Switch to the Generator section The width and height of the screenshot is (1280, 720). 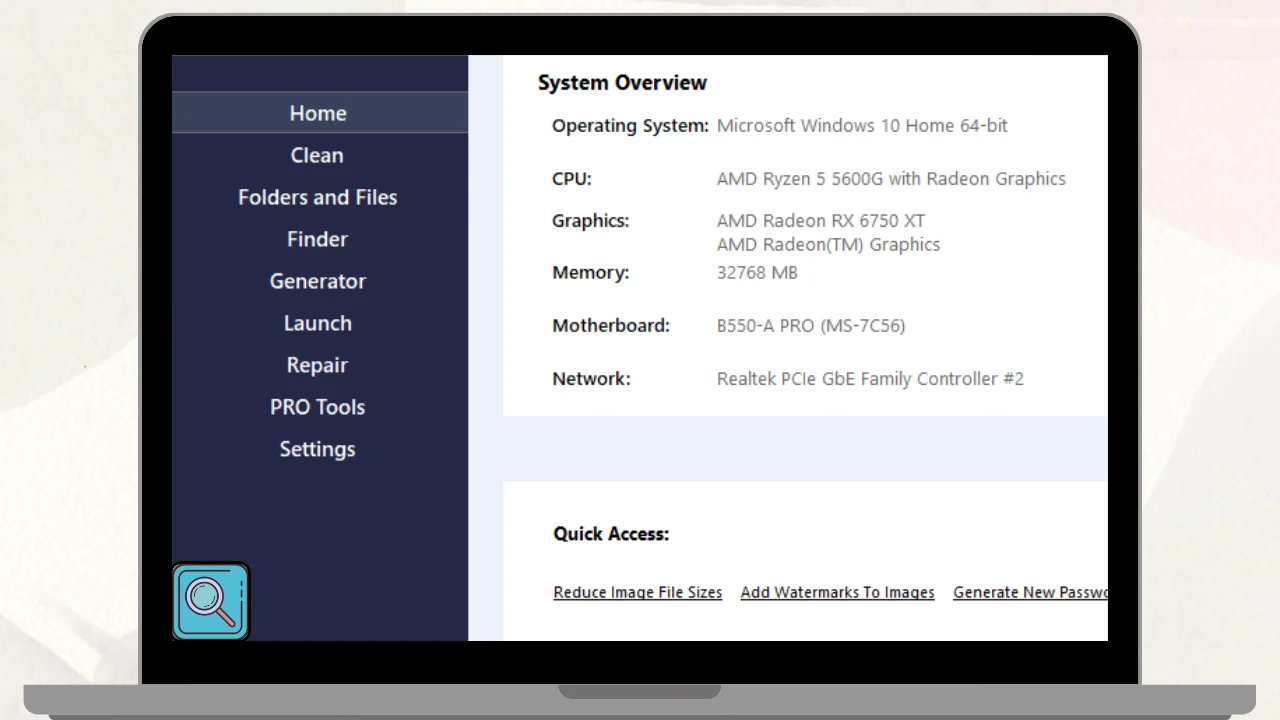pyautogui.click(x=317, y=281)
